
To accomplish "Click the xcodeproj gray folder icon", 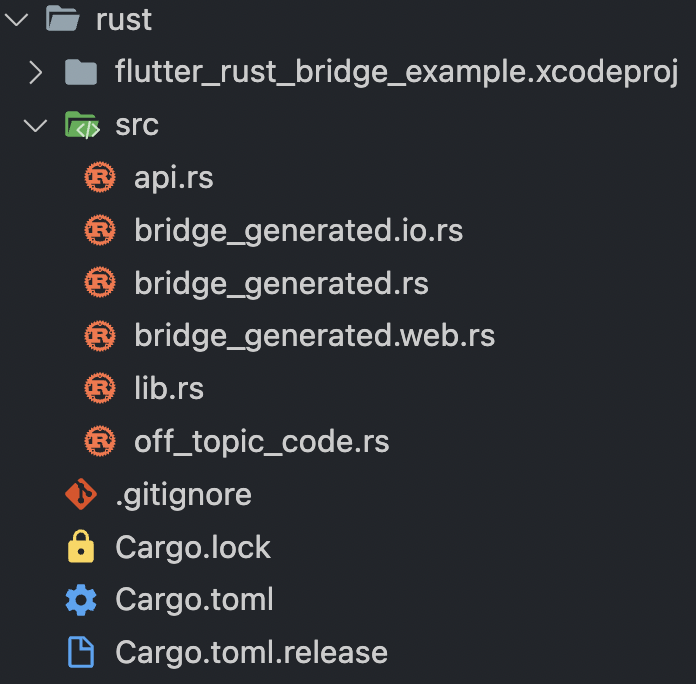I will coord(80,73).
